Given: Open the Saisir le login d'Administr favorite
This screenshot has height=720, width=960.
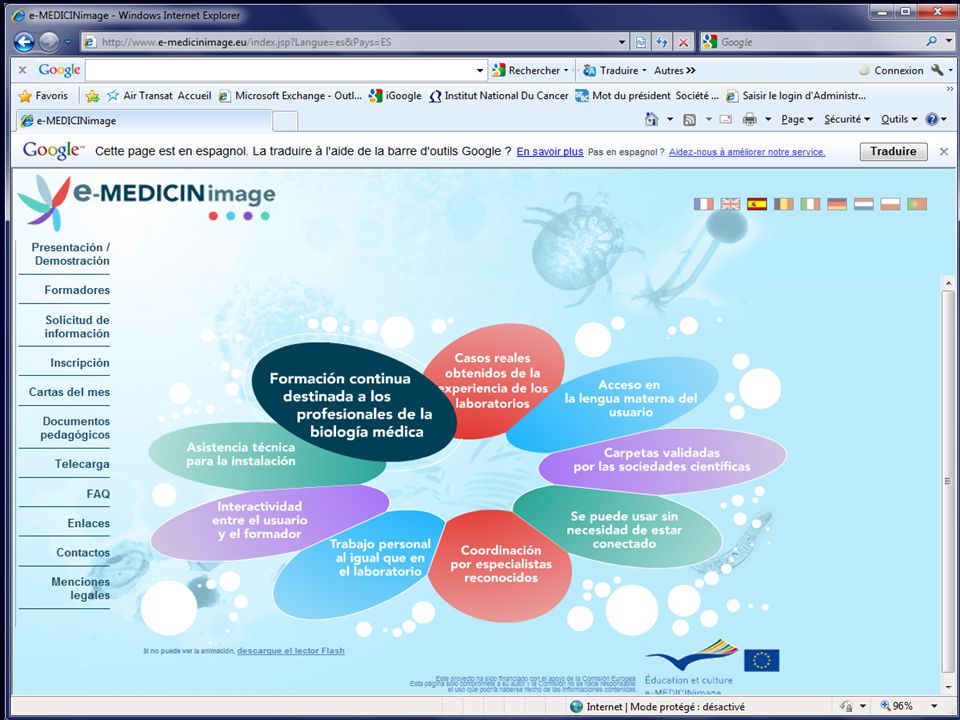Looking at the screenshot, I should [796, 96].
